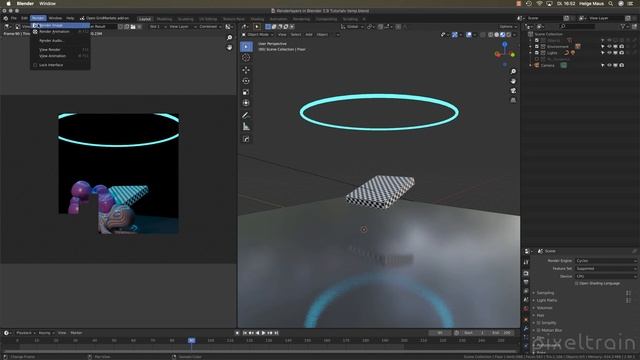Image resolution: width=640 pixels, height=360 pixels.
Task: Open the Feature Set dropdown (Supported)
Action: point(606,269)
